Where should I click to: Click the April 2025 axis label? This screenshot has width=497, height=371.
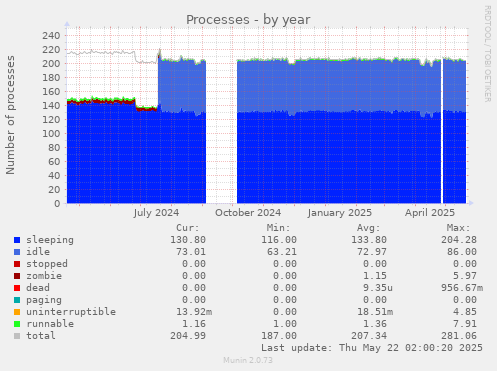tap(430, 213)
